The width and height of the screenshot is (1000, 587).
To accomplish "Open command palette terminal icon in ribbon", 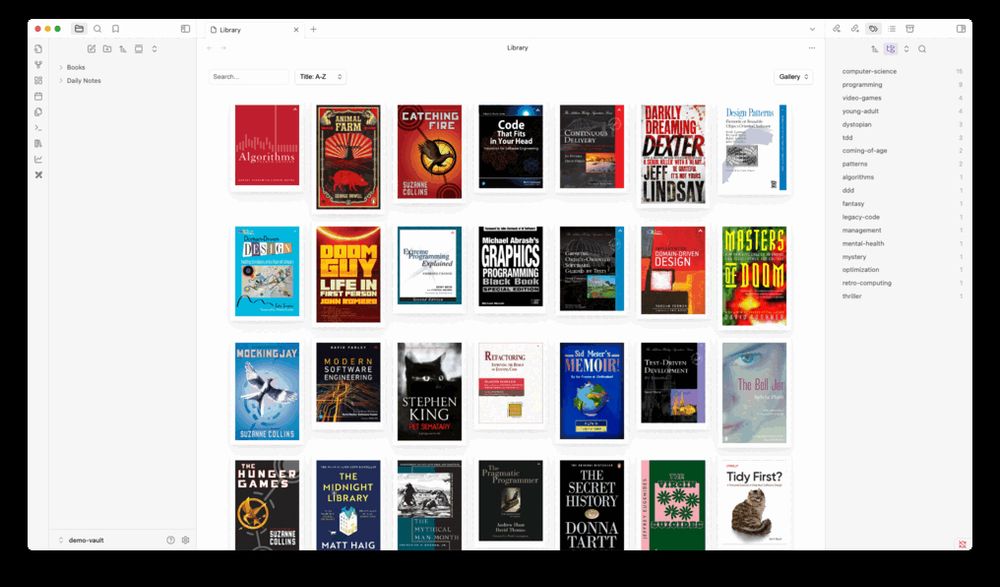I will pos(38,128).
